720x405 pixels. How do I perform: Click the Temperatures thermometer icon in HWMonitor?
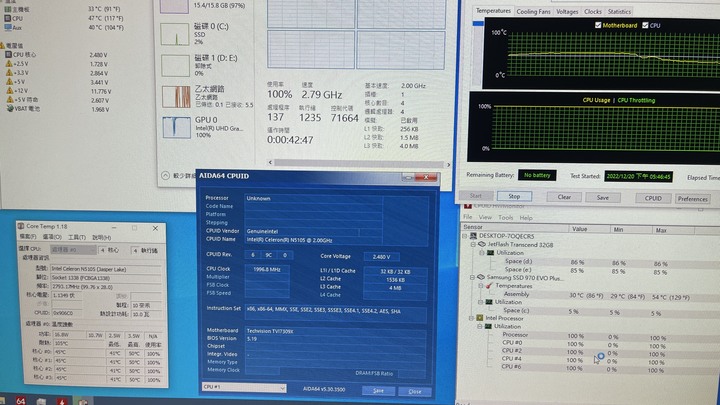pyautogui.click(x=489, y=286)
